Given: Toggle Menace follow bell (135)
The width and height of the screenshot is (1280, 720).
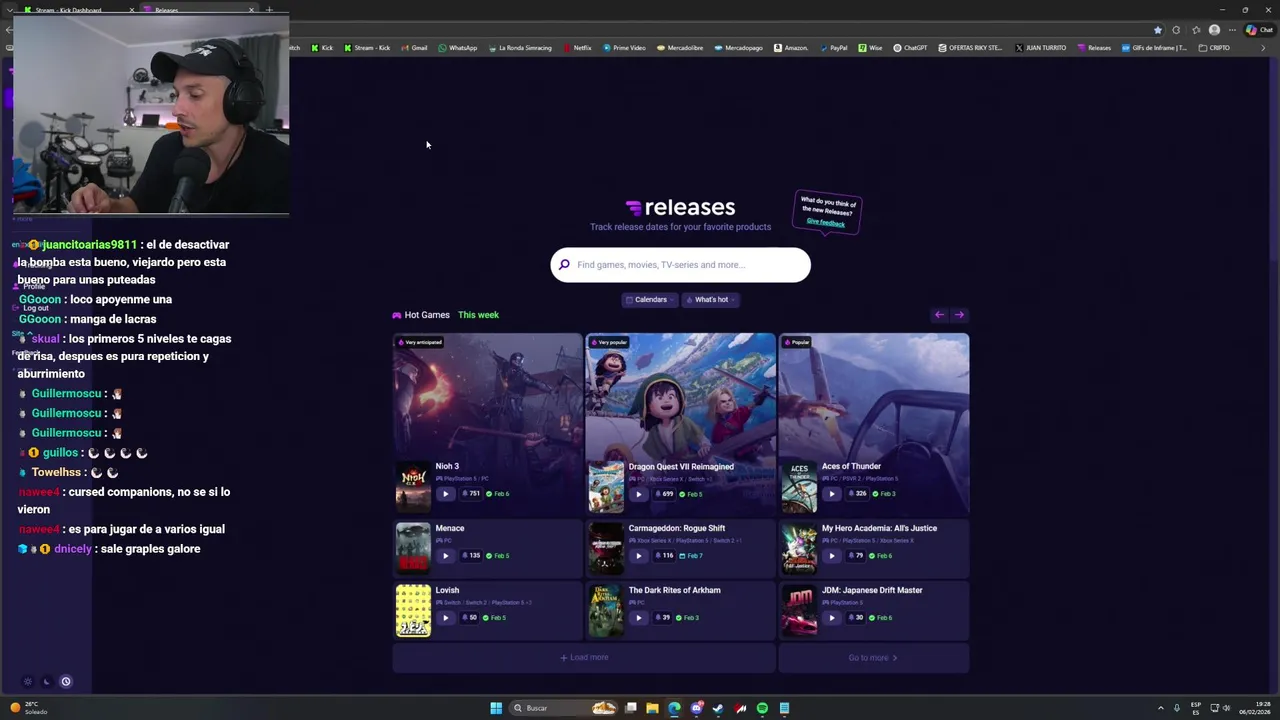Looking at the screenshot, I should tap(470, 556).
